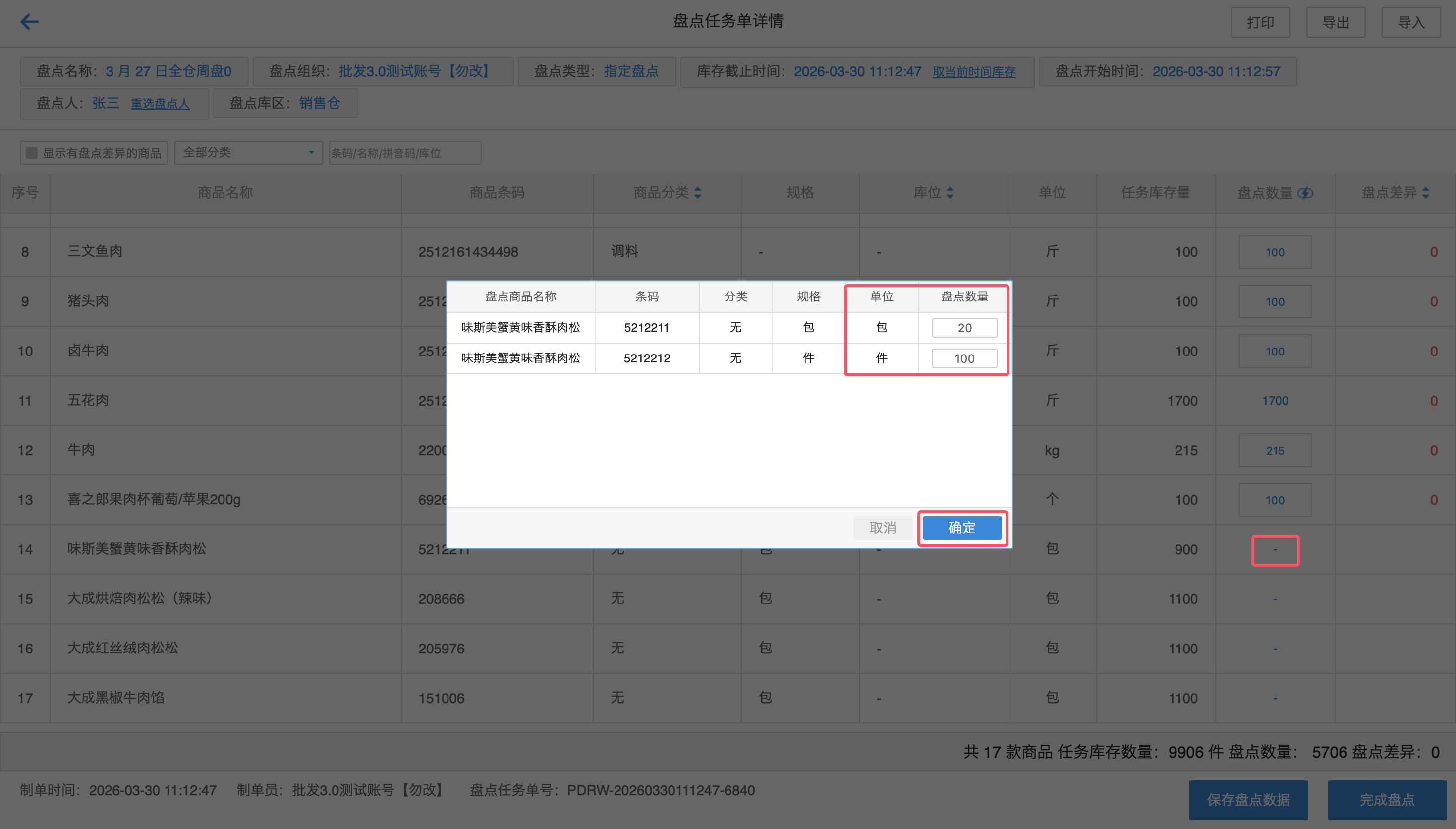This screenshot has height=829, width=1456.
Task: Click the 确定 button in dialog
Action: tap(961, 528)
